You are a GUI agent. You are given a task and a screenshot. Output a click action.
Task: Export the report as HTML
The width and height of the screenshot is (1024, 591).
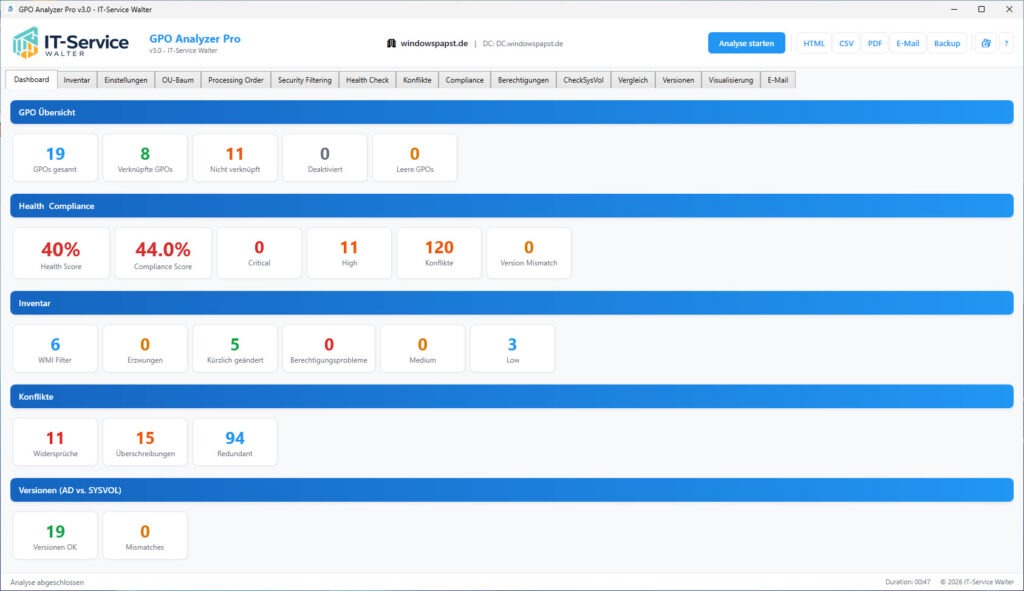pyautogui.click(x=813, y=43)
